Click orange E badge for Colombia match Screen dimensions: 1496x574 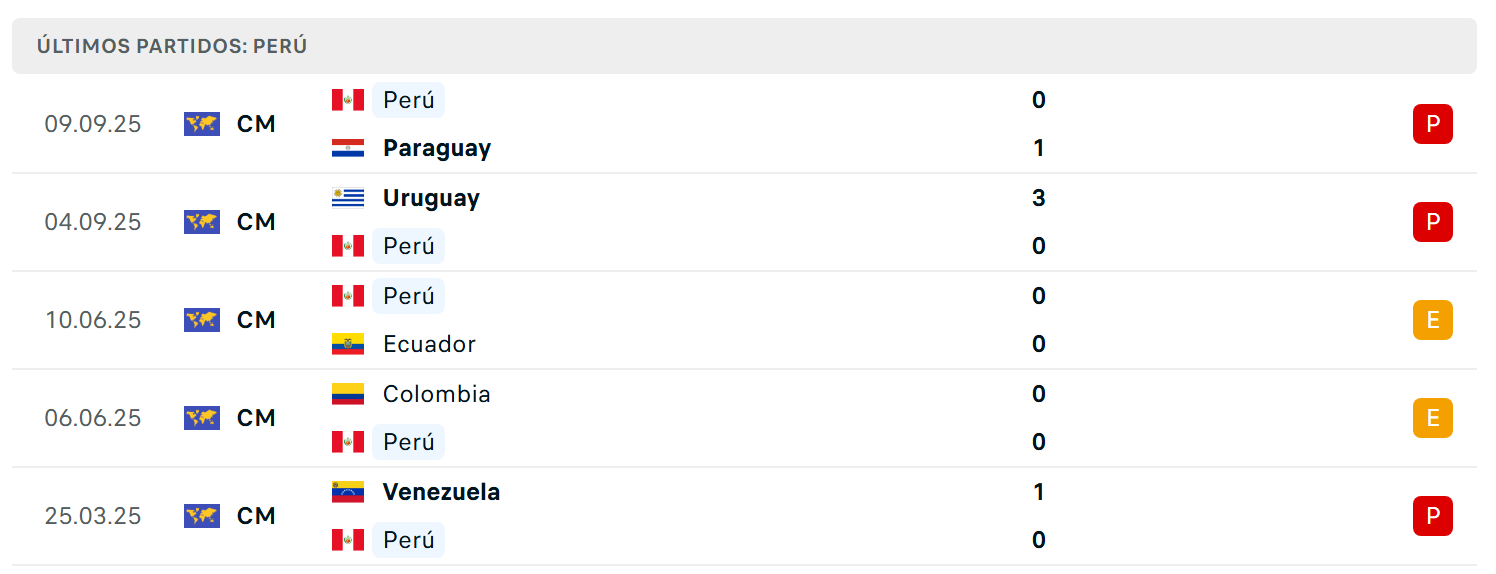1432,418
